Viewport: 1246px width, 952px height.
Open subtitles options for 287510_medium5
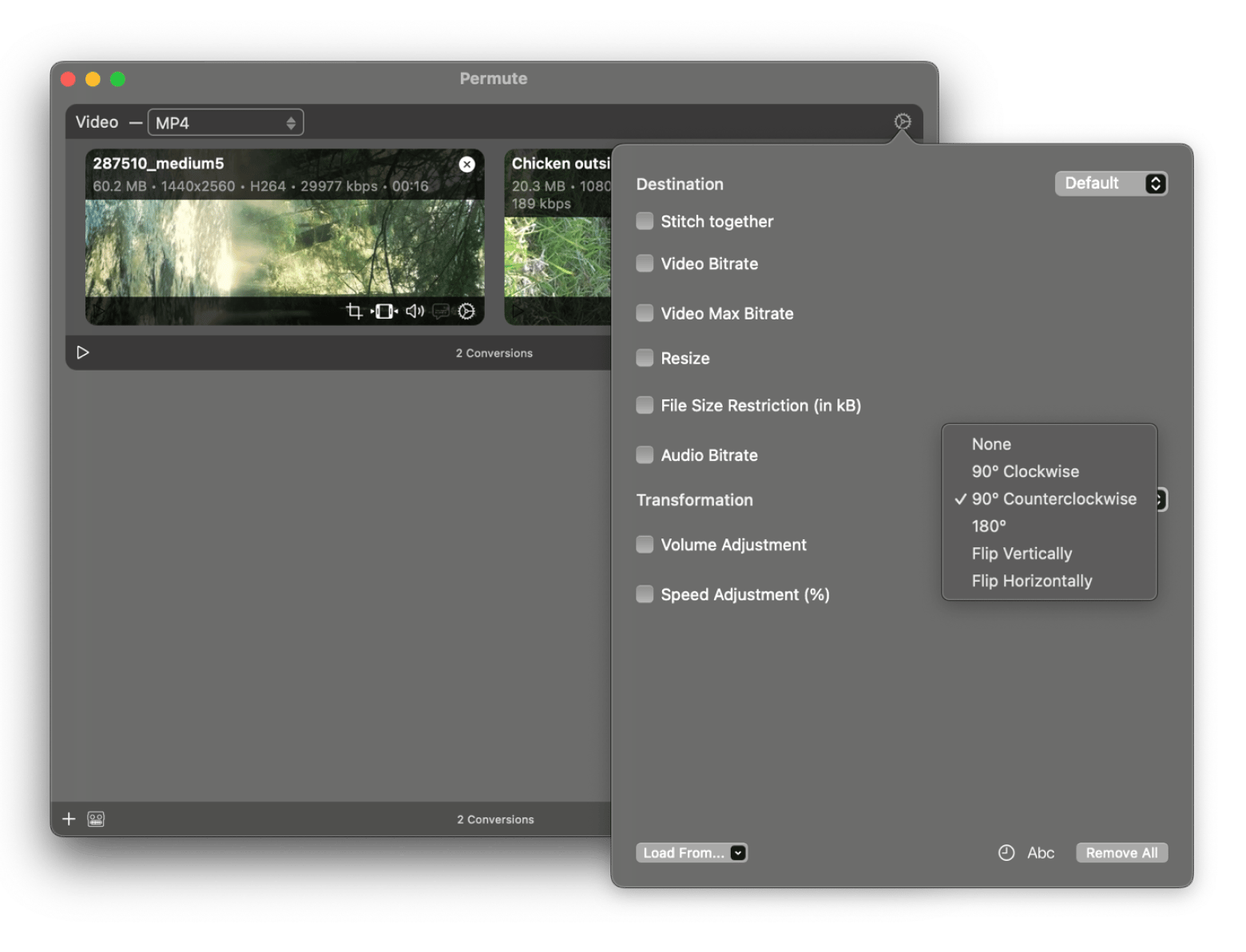(x=439, y=313)
